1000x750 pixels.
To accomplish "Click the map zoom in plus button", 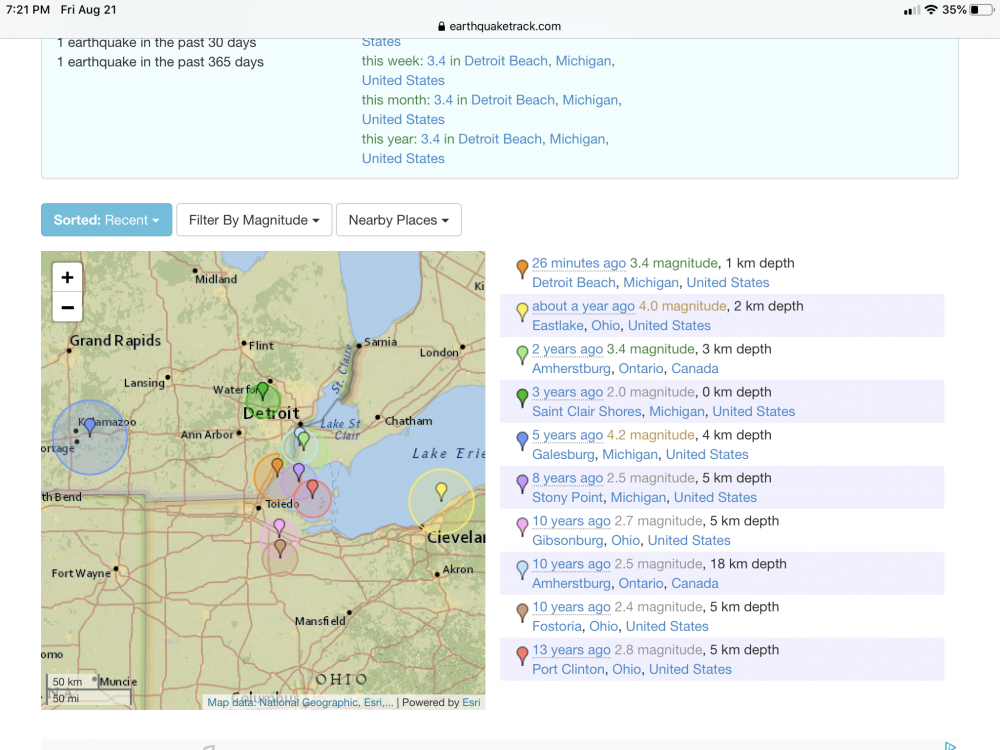I will tap(67, 278).
